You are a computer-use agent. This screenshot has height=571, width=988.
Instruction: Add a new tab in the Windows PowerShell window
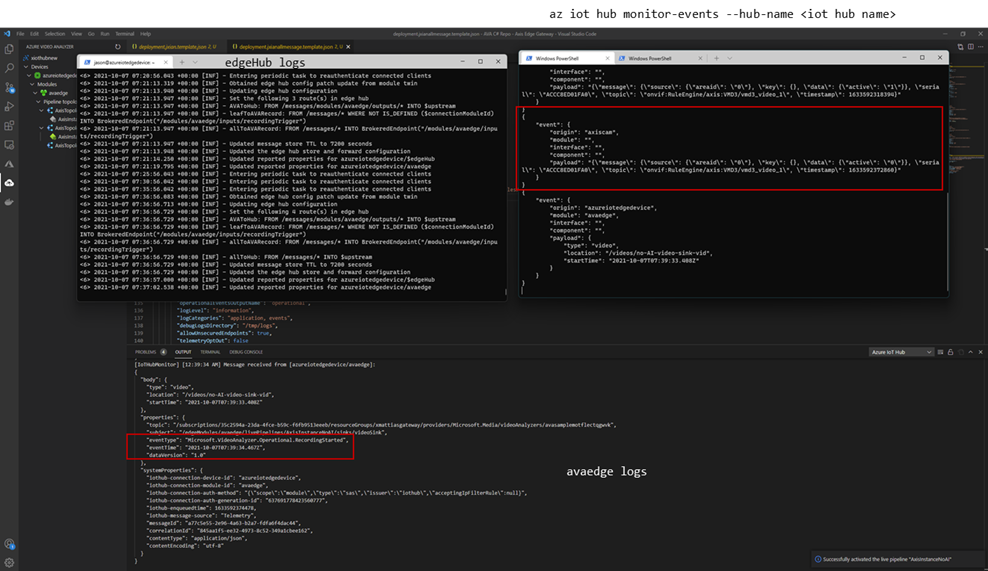716,58
